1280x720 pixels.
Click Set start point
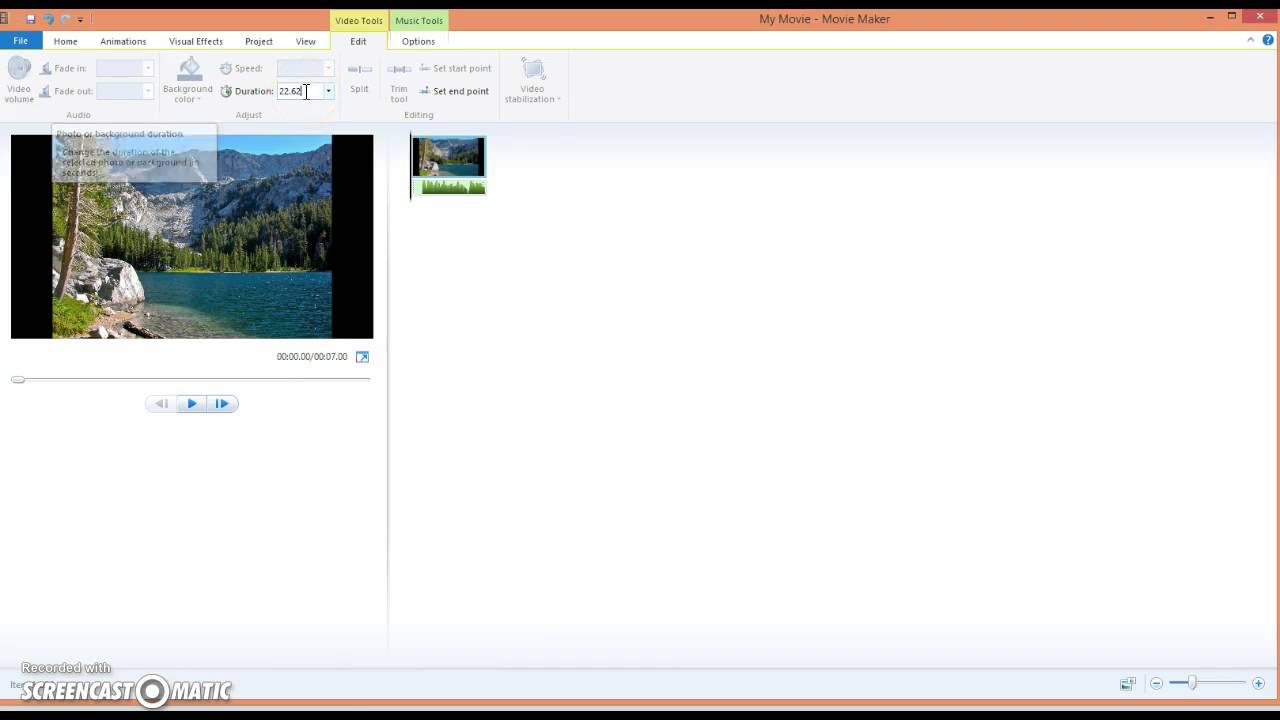[x=455, y=68]
